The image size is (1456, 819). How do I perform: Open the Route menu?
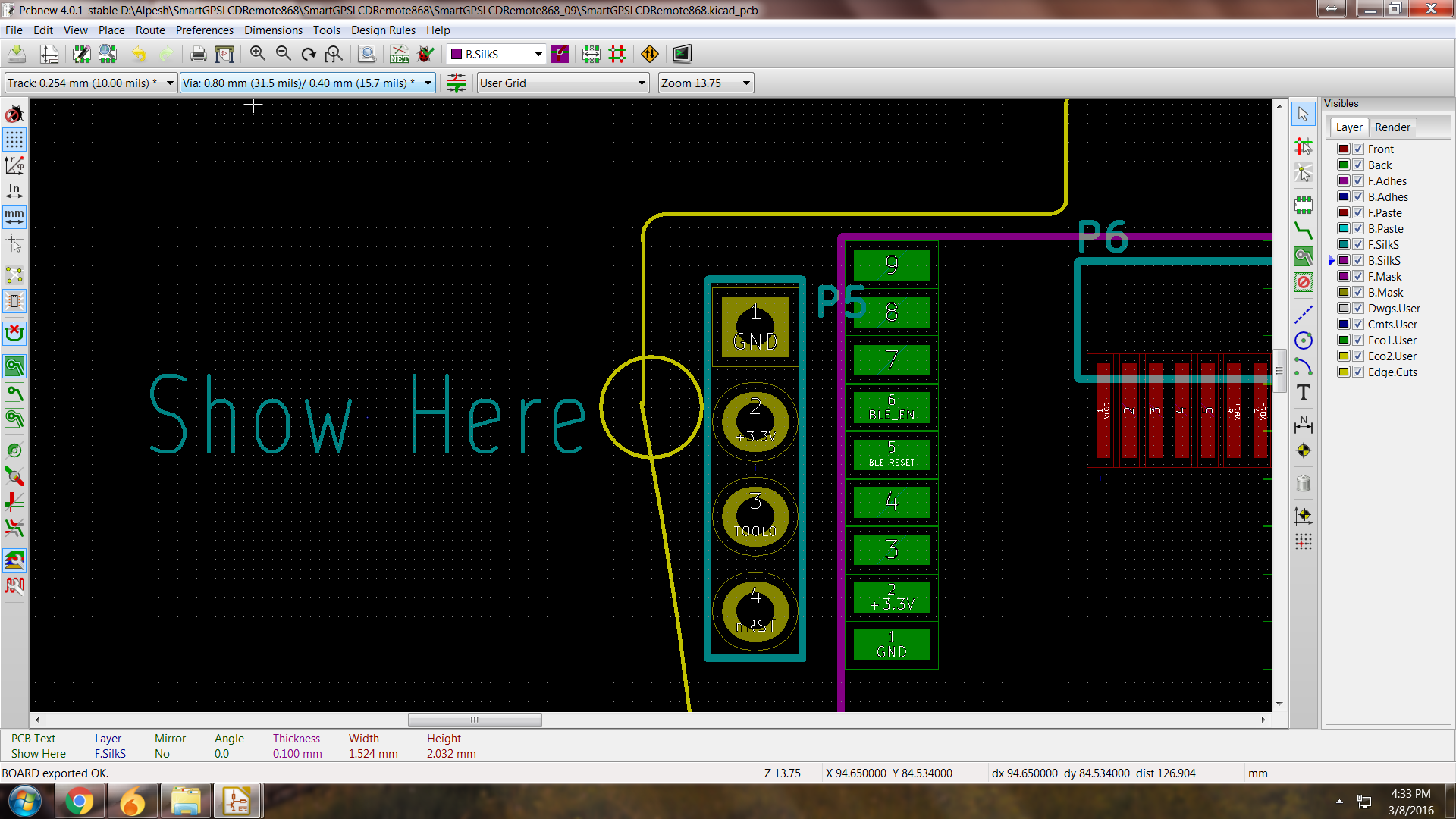(150, 30)
